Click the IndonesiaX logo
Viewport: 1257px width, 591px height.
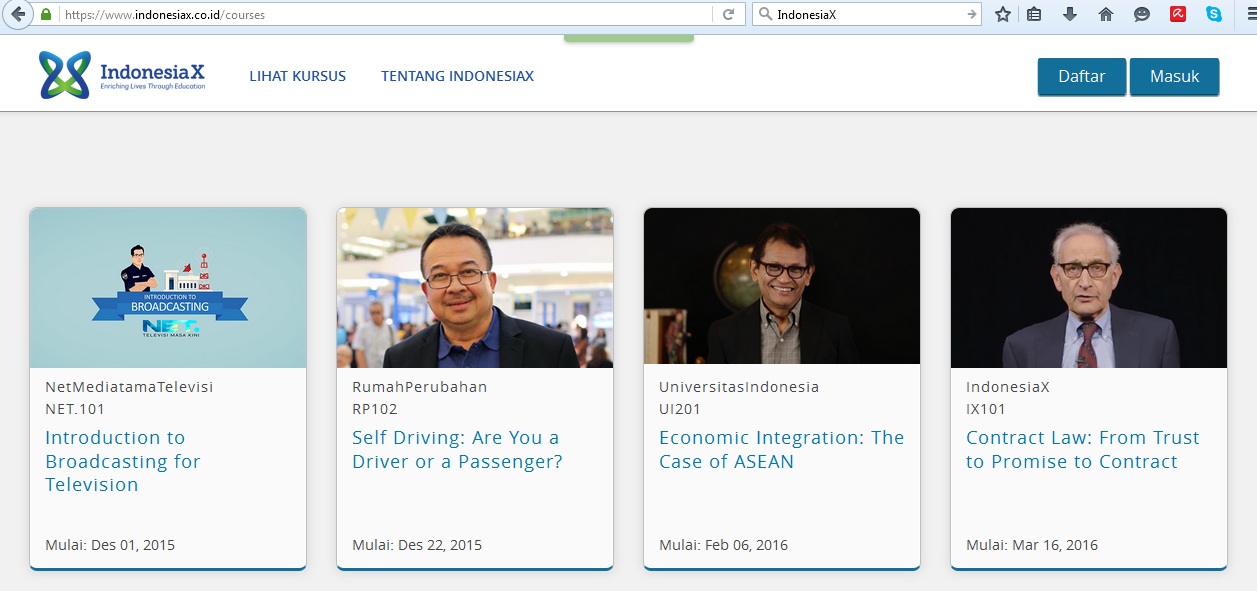tap(122, 75)
